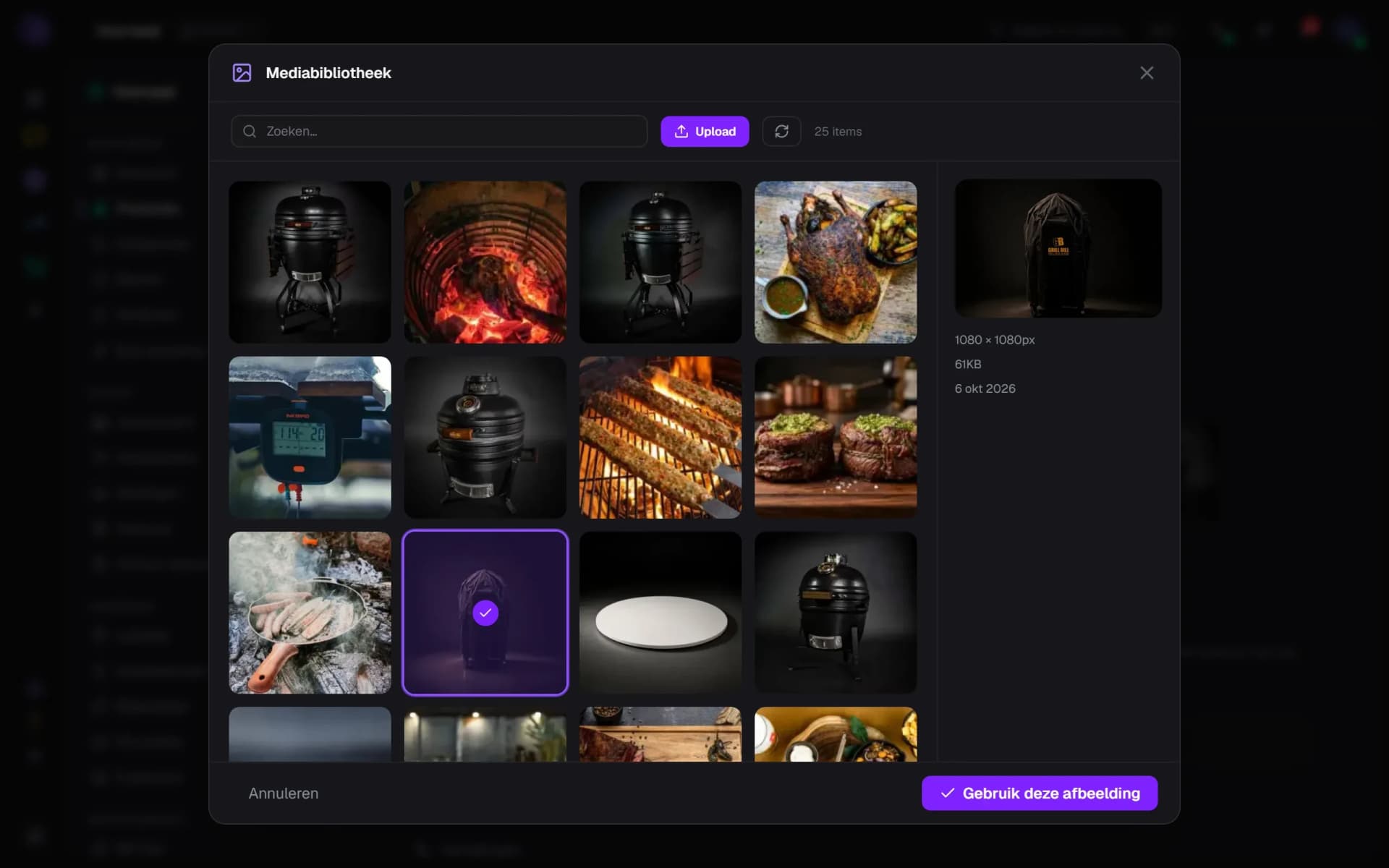Select the small kamado on stand, third row

pos(836,613)
